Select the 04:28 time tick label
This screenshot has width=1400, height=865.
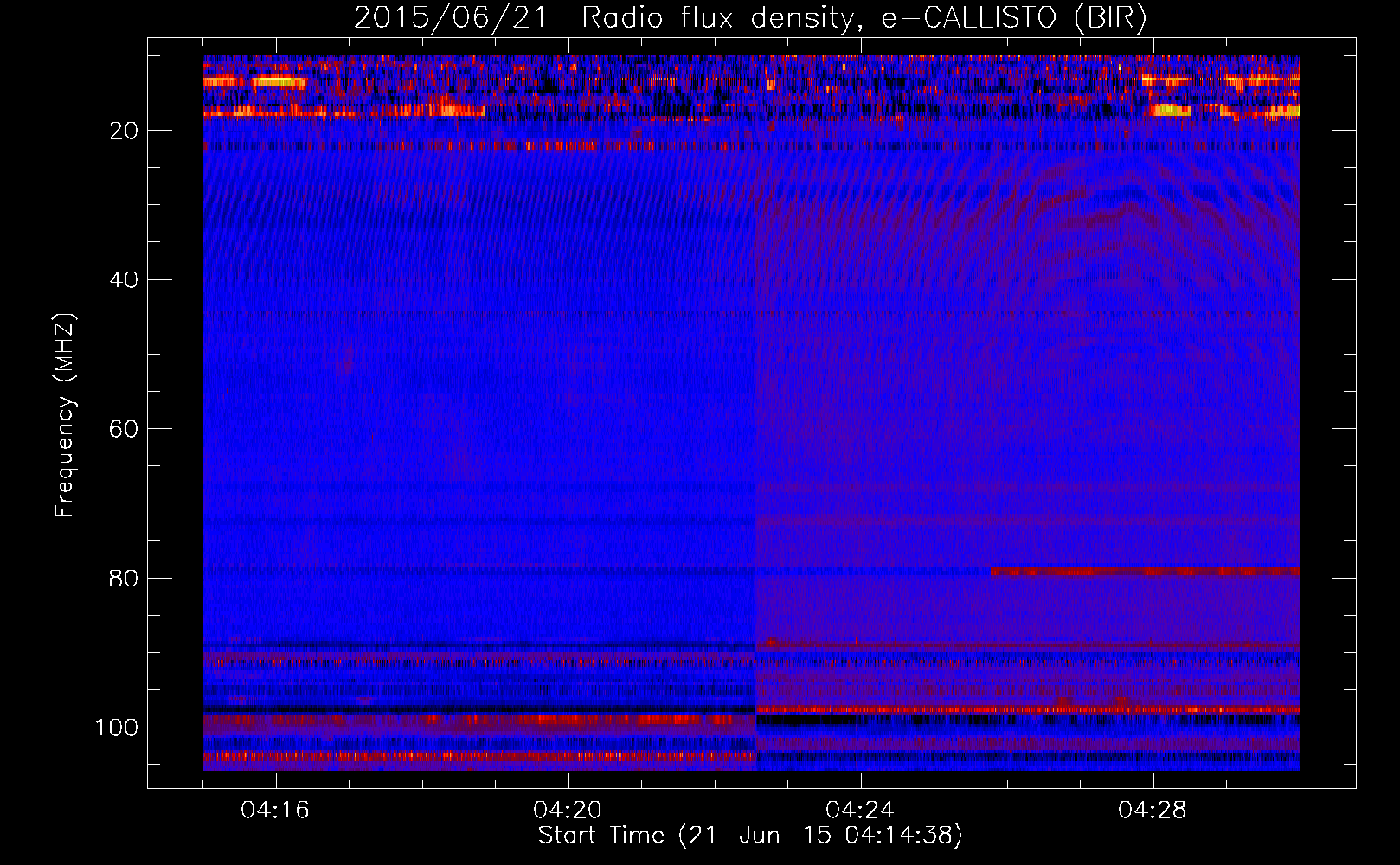click(1153, 811)
